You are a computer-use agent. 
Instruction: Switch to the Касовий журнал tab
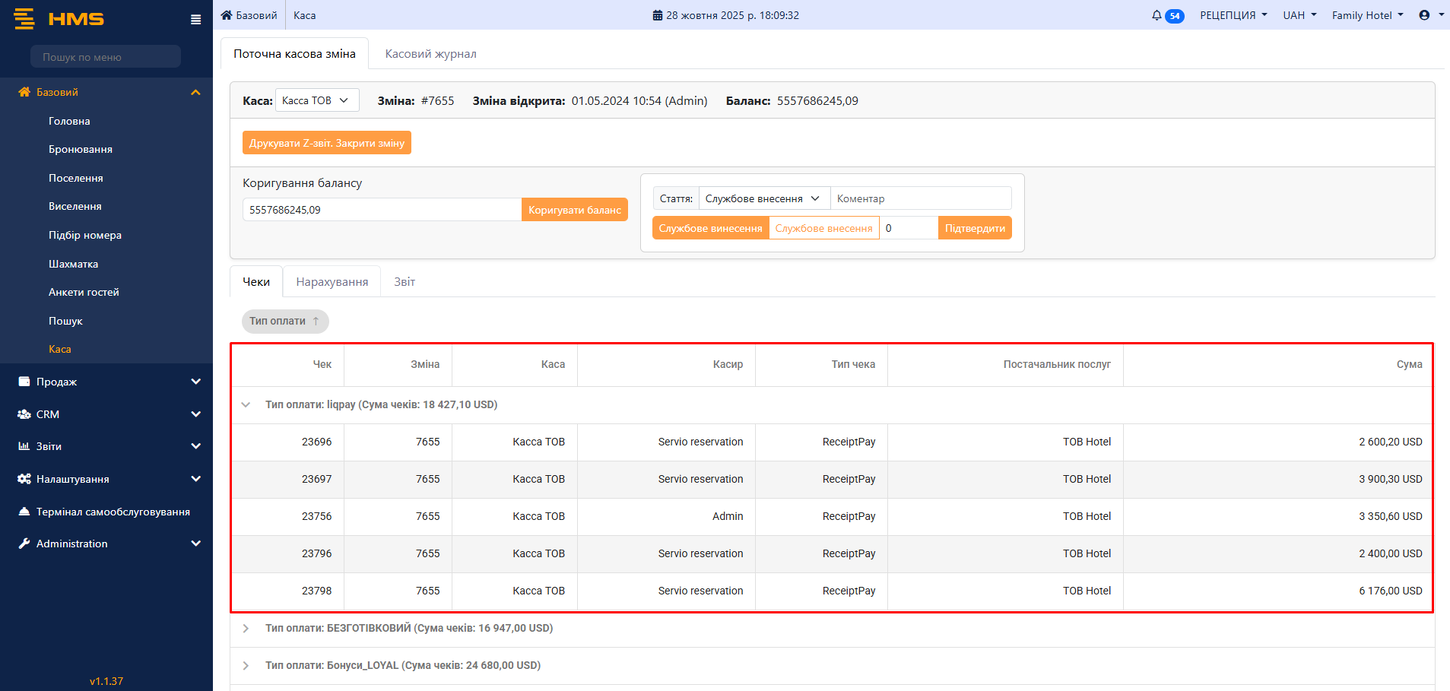pyautogui.click(x=430, y=53)
